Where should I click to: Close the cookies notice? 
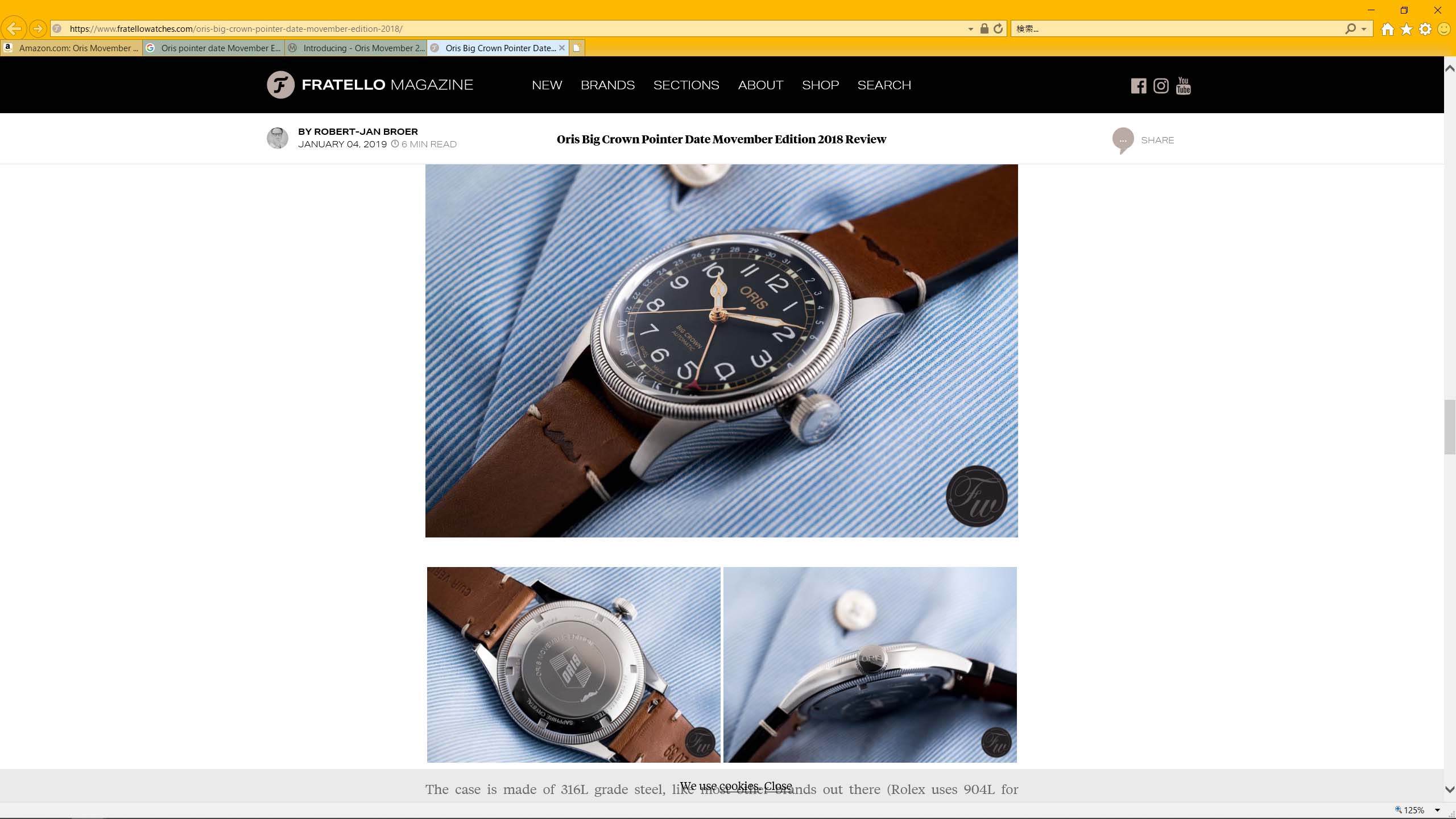(777, 786)
